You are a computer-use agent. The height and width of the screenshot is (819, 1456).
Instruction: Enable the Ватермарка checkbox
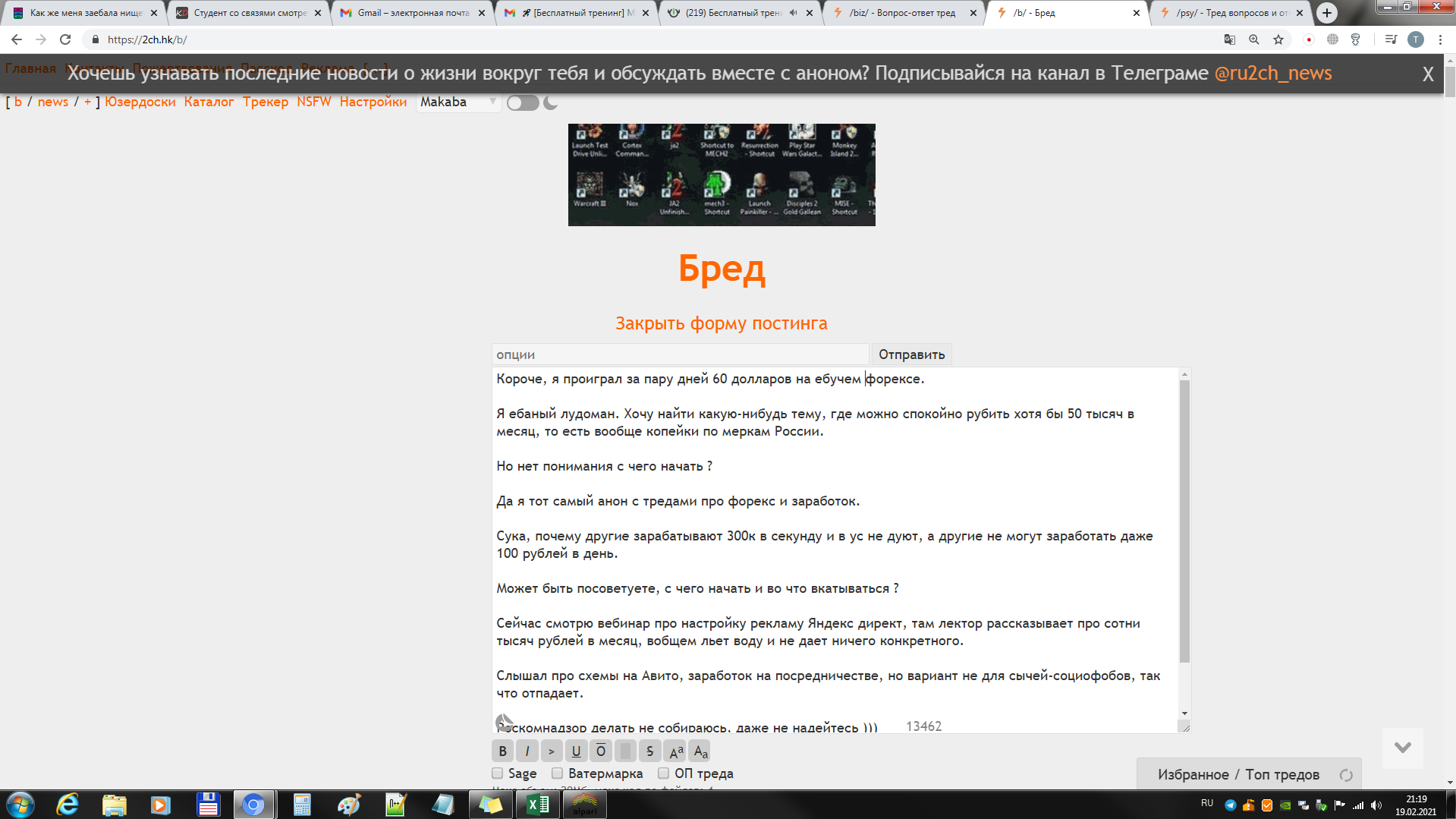tap(557, 773)
